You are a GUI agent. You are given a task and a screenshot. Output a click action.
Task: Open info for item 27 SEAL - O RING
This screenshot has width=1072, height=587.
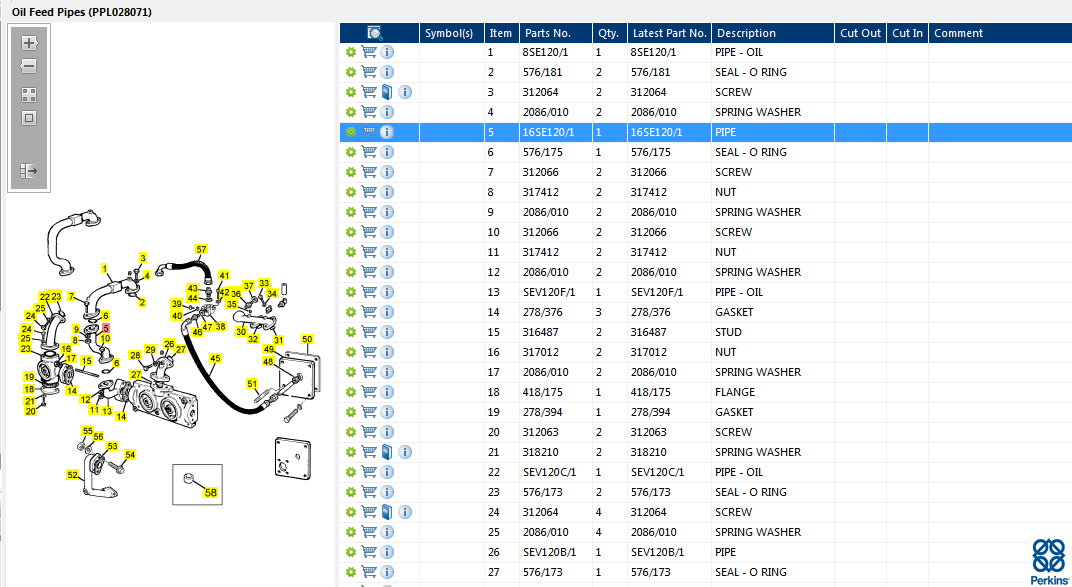387,572
